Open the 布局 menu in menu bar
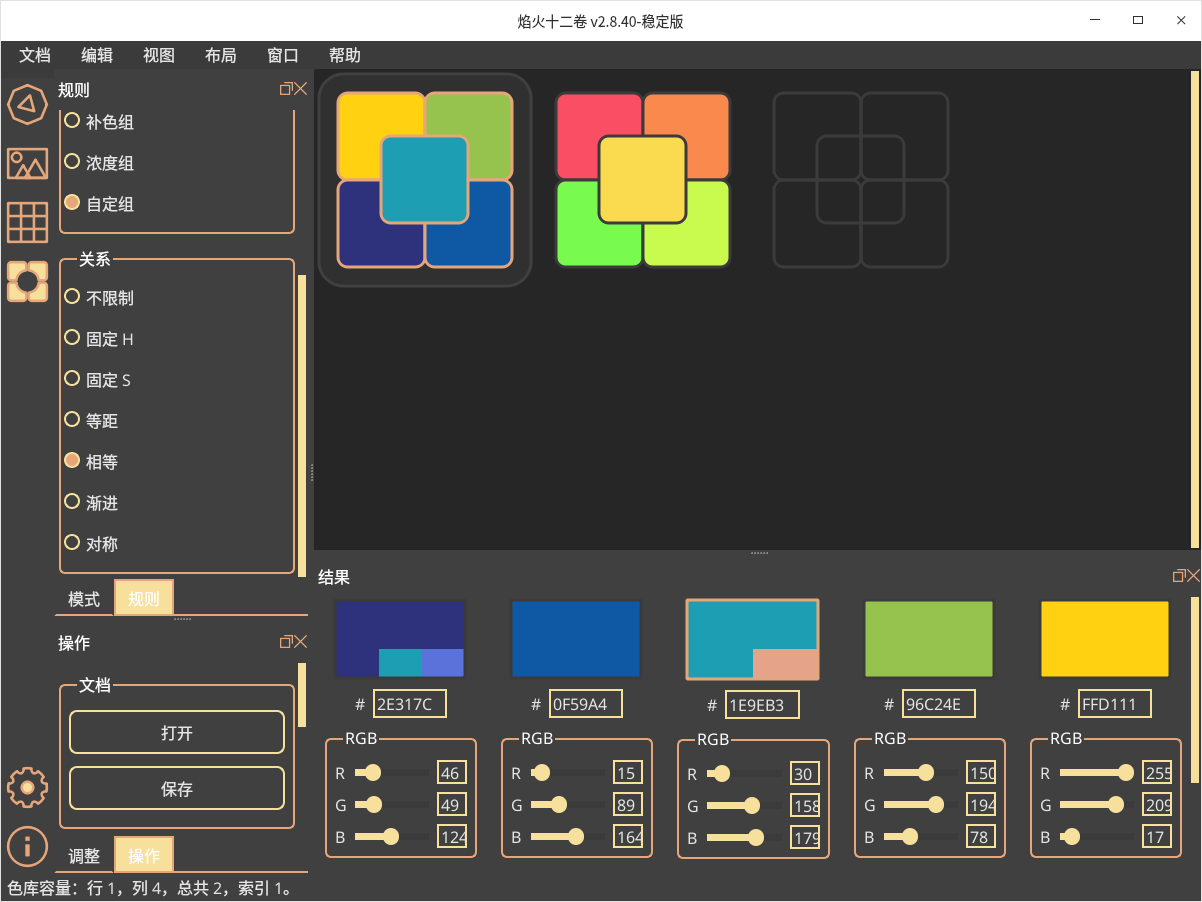1202x902 pixels. (x=221, y=56)
